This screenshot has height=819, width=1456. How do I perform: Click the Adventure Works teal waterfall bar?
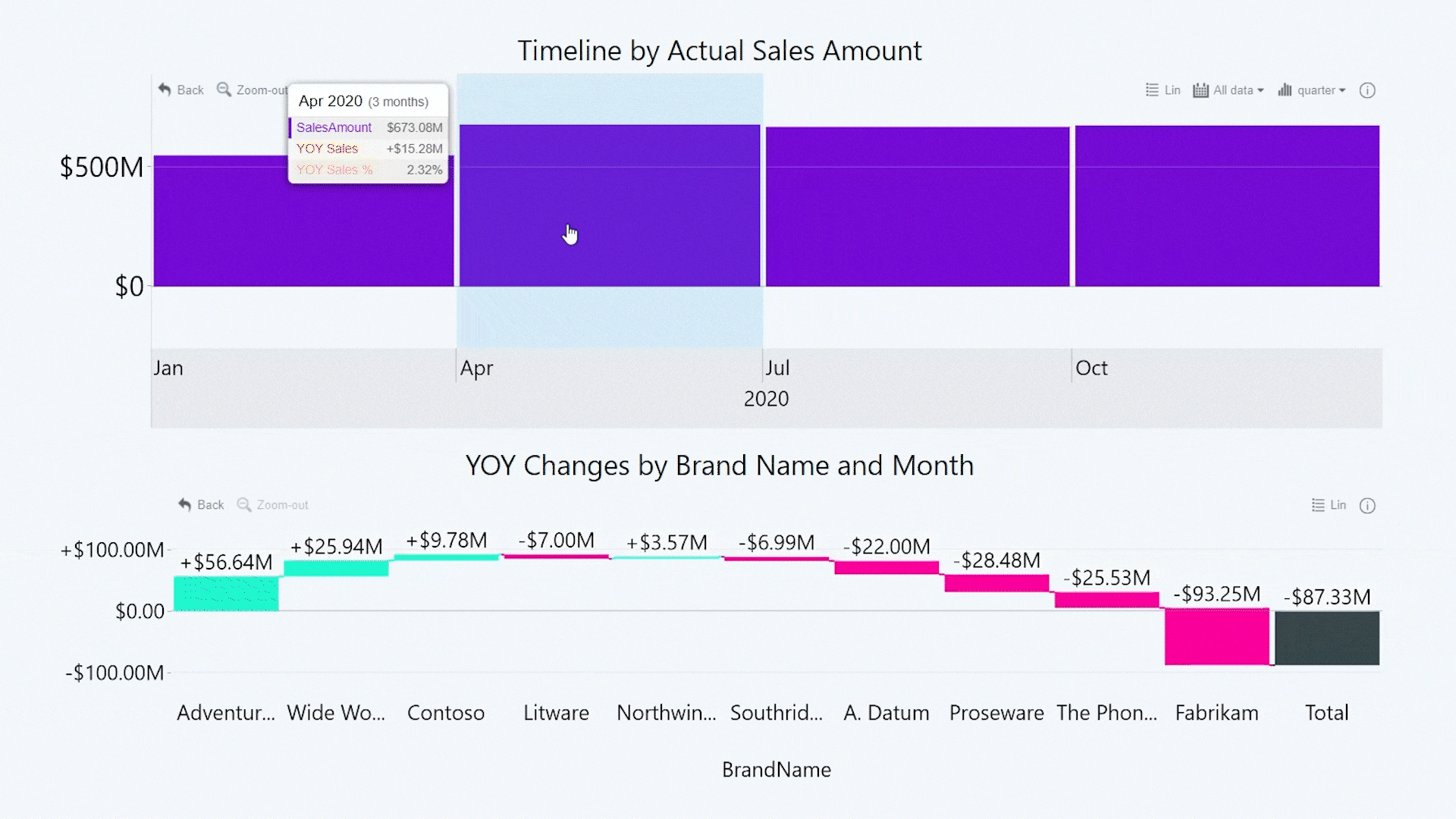pos(226,594)
